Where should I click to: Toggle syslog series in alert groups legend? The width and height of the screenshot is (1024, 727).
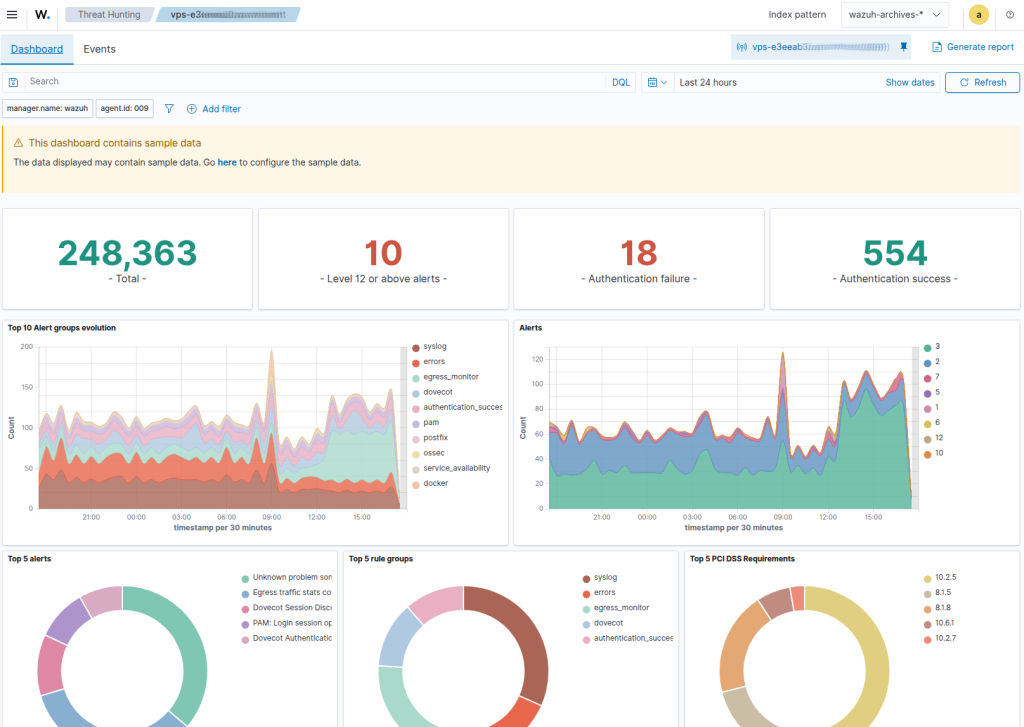(434, 346)
